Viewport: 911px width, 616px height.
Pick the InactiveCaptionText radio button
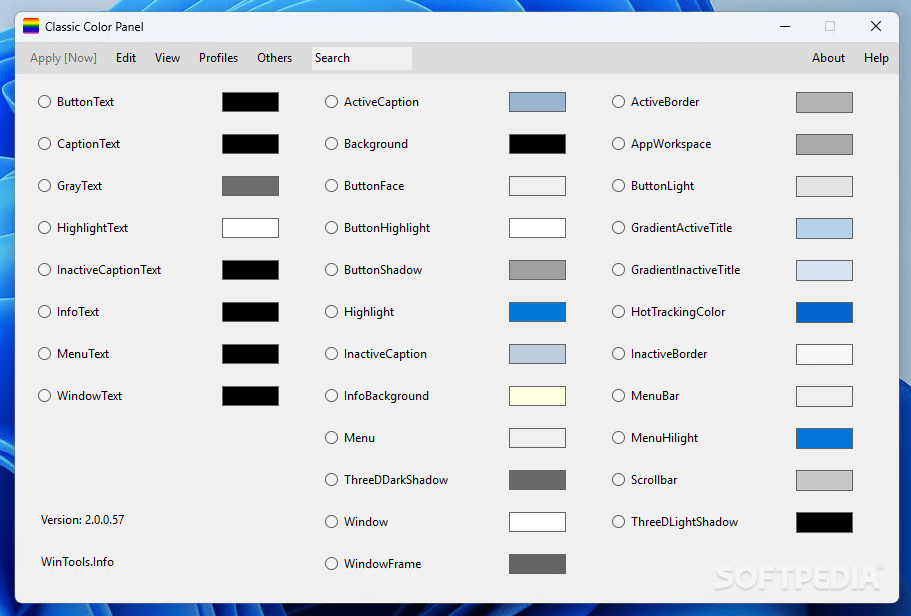(45, 270)
